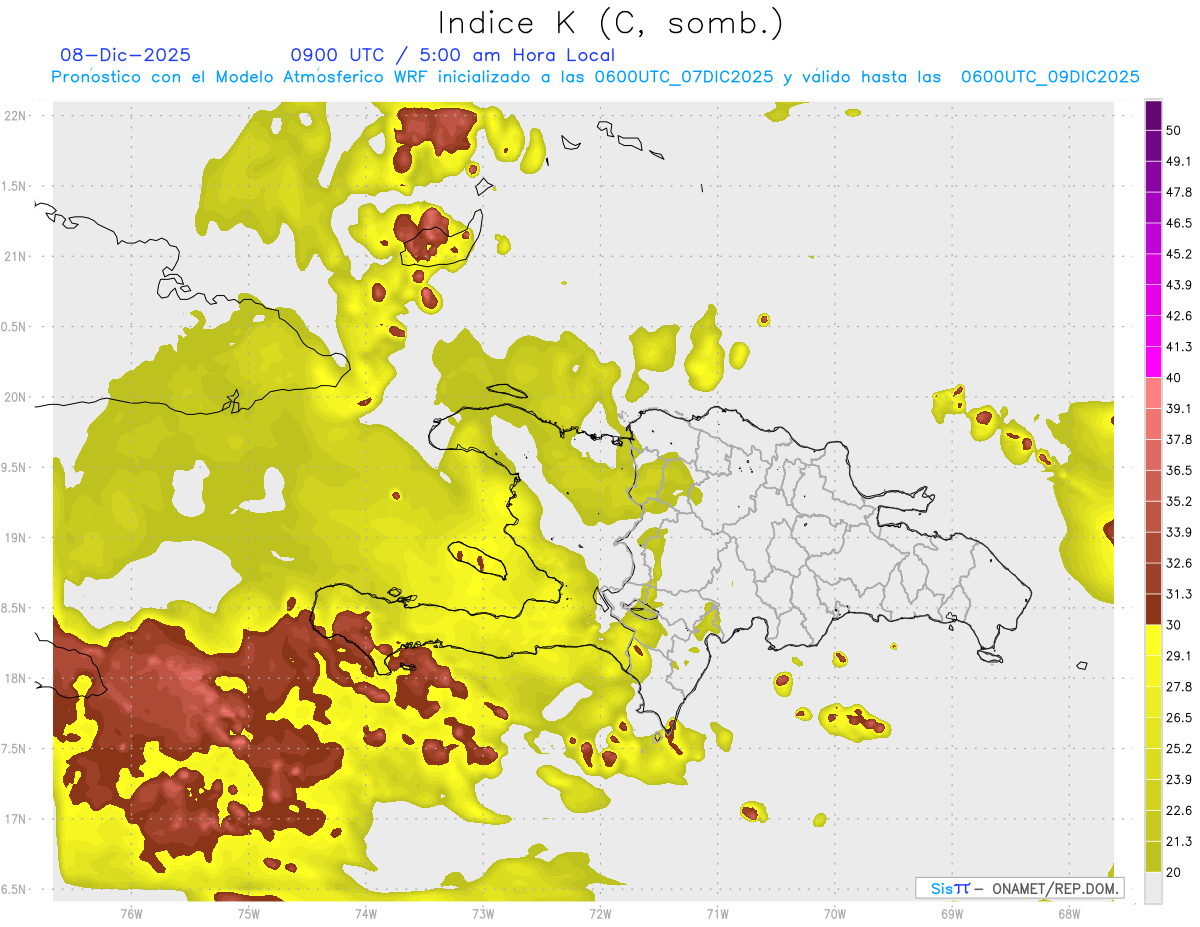
Task: Click the longitude label "69W"
Action: click(x=952, y=914)
